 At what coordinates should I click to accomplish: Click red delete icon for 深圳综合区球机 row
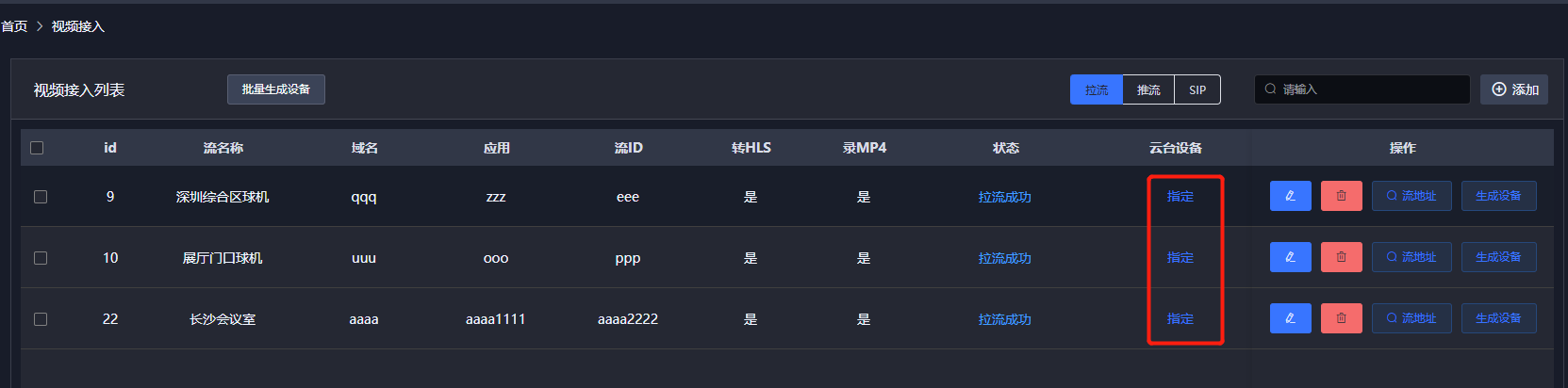pyautogui.click(x=1341, y=196)
